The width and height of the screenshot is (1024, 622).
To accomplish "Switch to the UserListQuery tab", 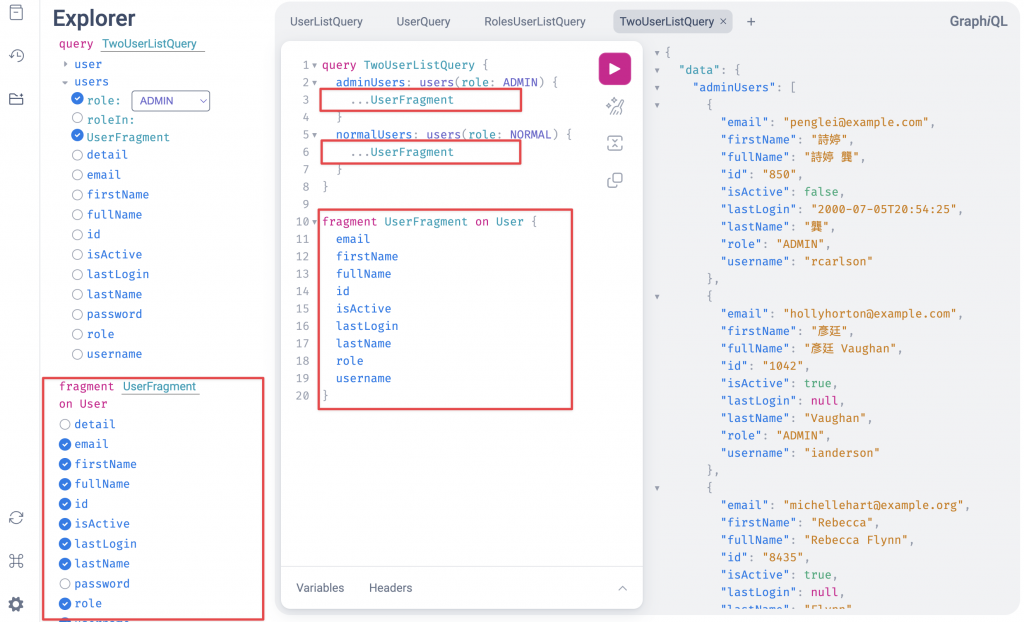I will 326,22.
